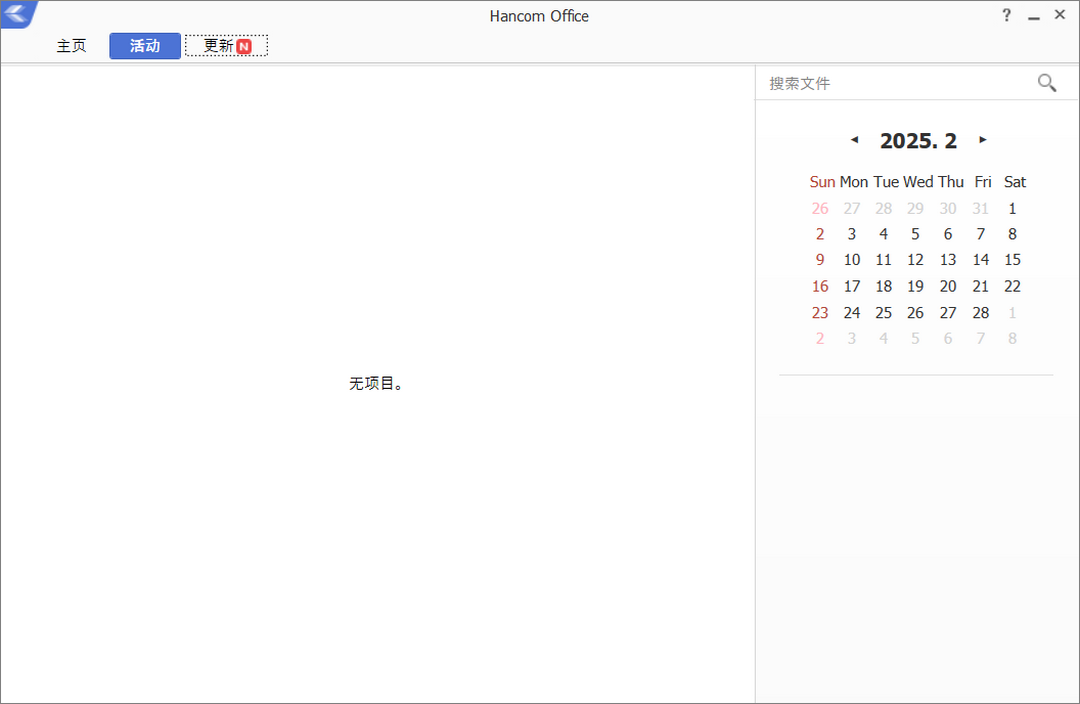1080x704 pixels.
Task: Open the help question mark icon
Action: click(1006, 15)
